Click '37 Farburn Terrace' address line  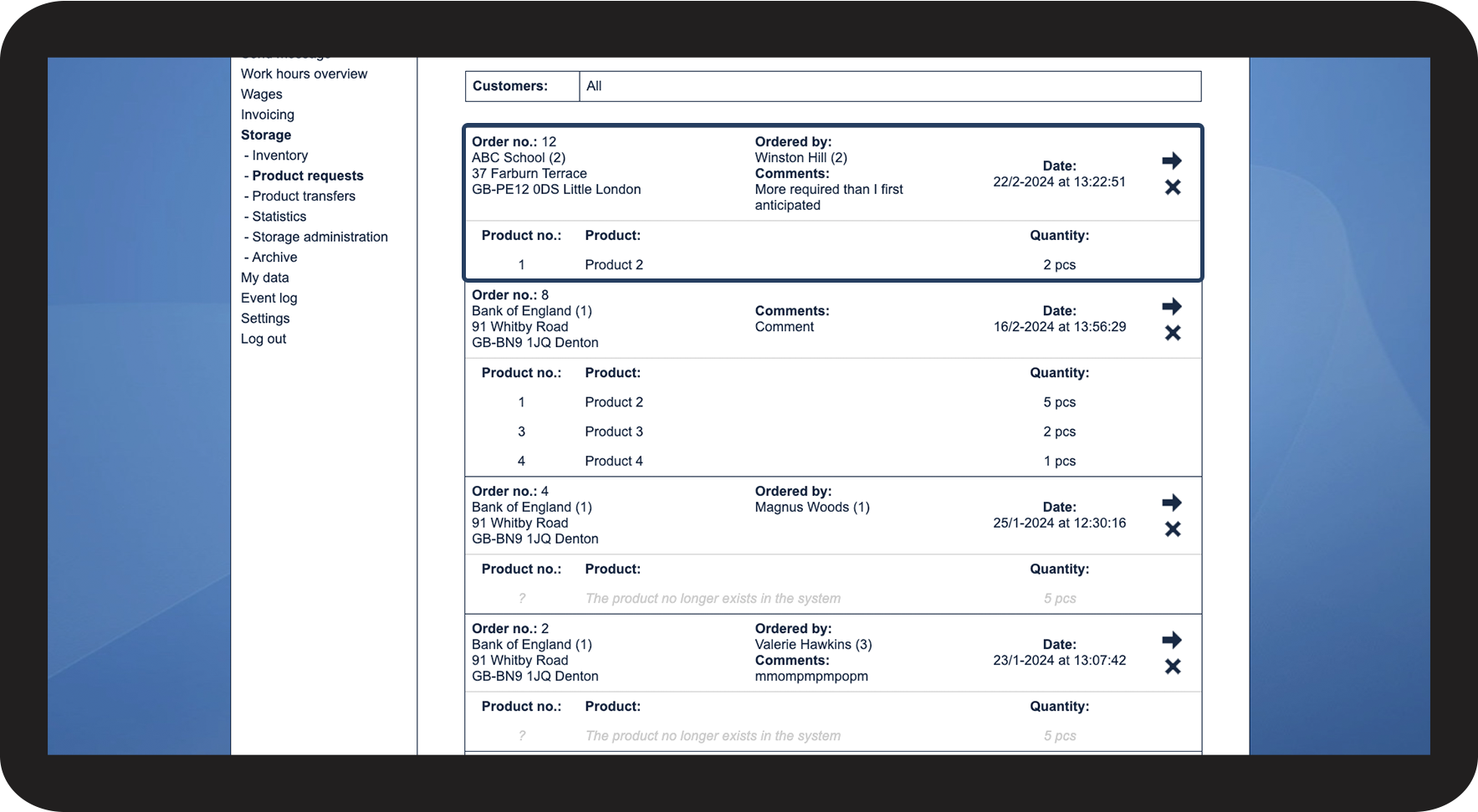[x=529, y=174]
